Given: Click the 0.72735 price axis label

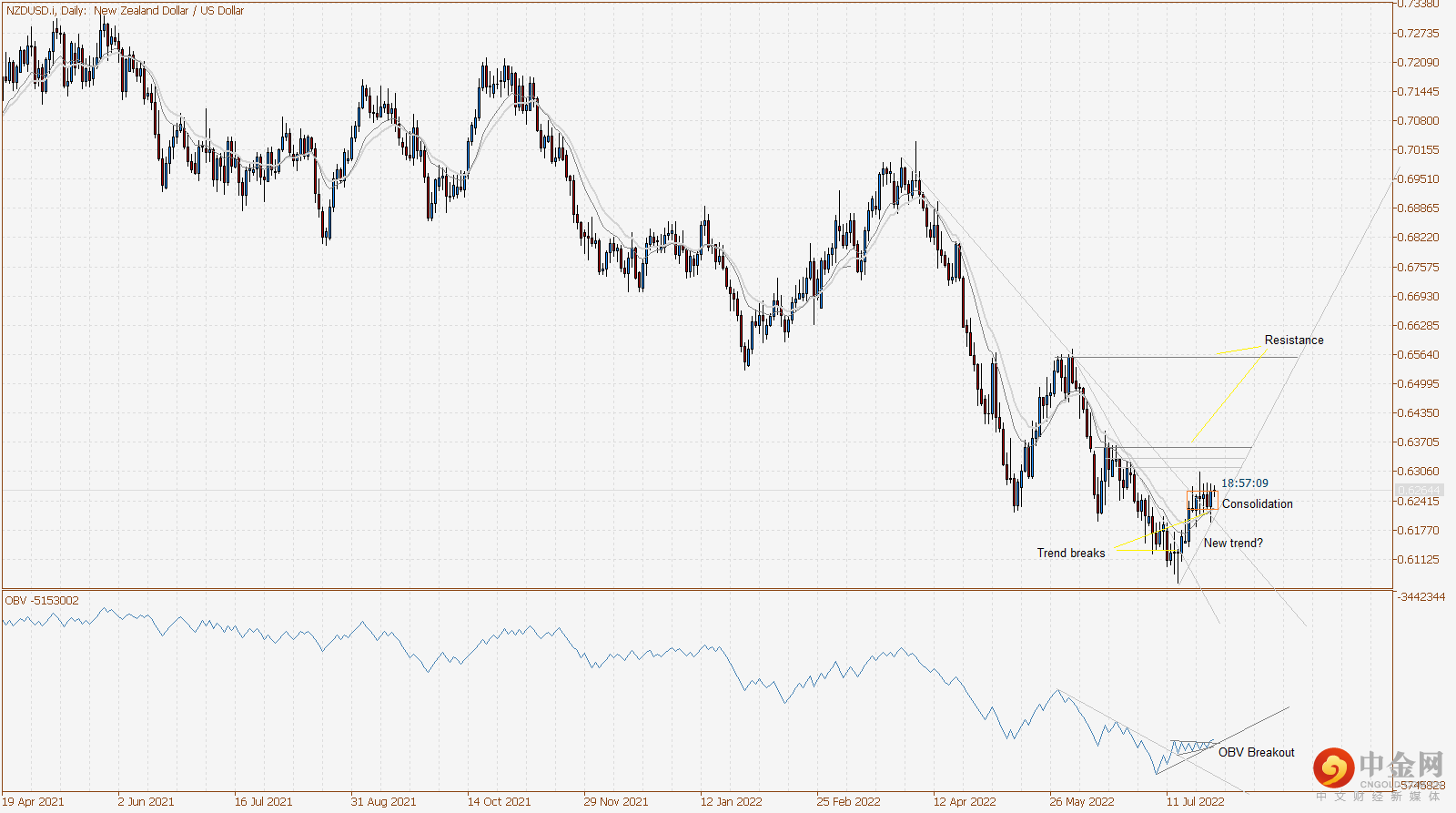Looking at the screenshot, I should 1418,34.
